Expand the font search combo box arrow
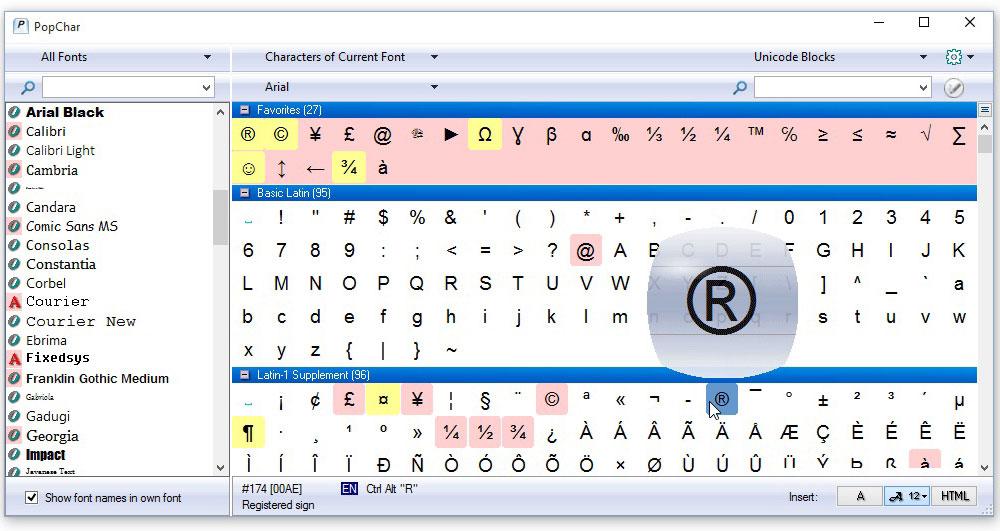Viewport: 1000px width, 531px height. pos(207,87)
